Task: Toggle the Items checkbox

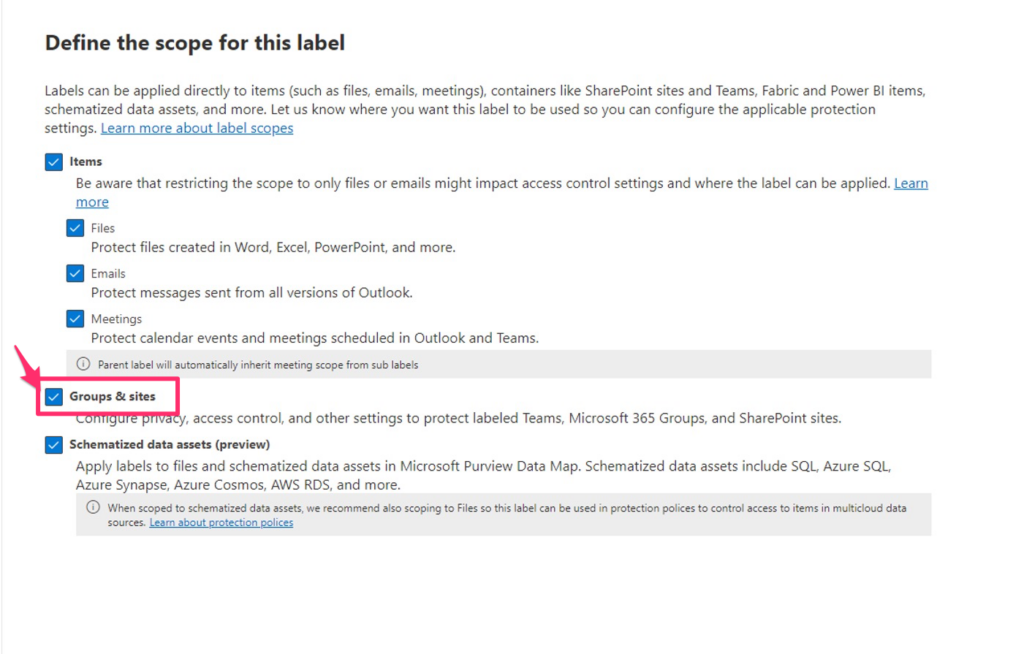Action: (54, 161)
